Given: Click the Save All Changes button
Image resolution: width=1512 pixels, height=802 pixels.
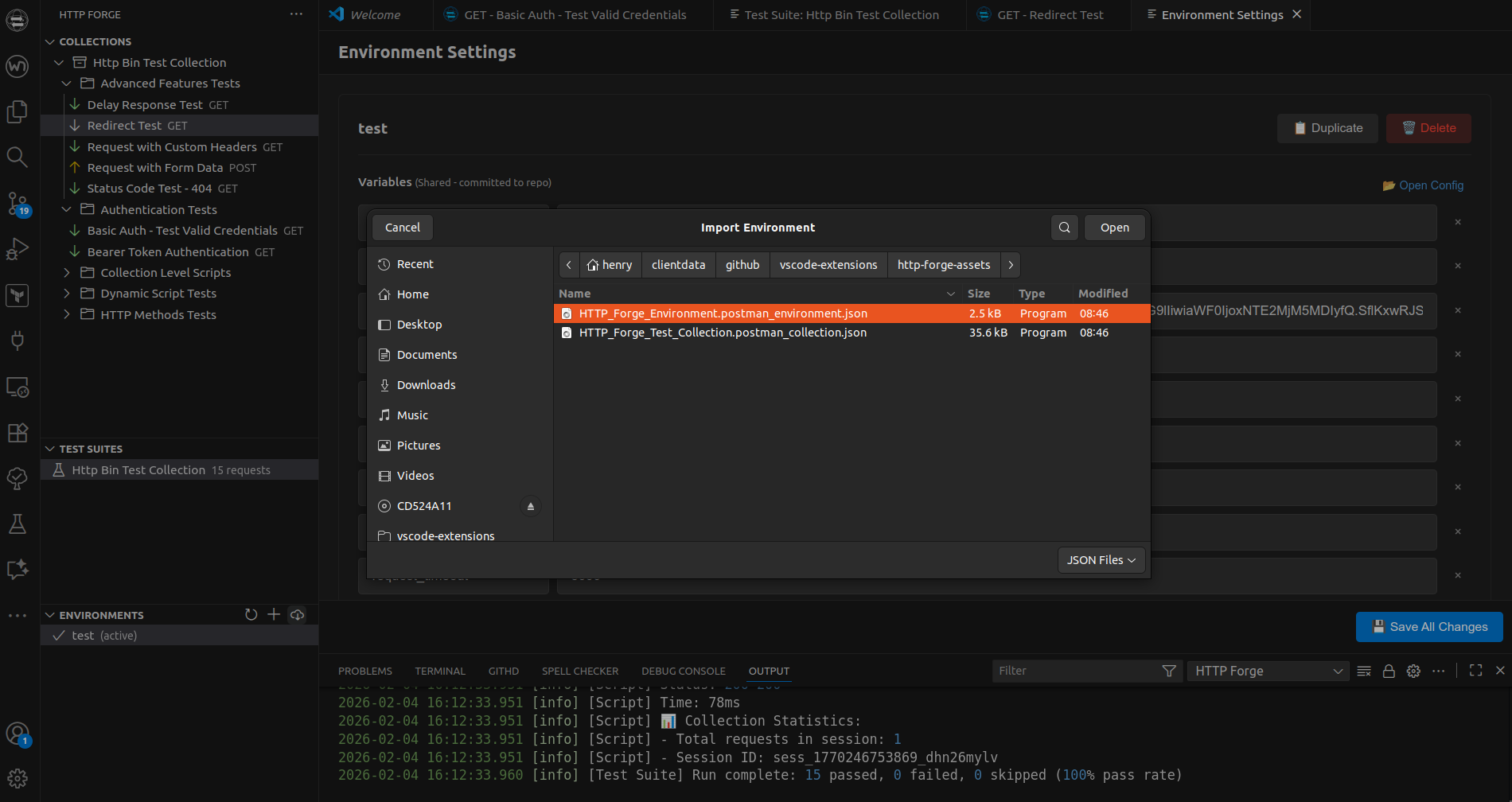Looking at the screenshot, I should click(x=1429, y=627).
